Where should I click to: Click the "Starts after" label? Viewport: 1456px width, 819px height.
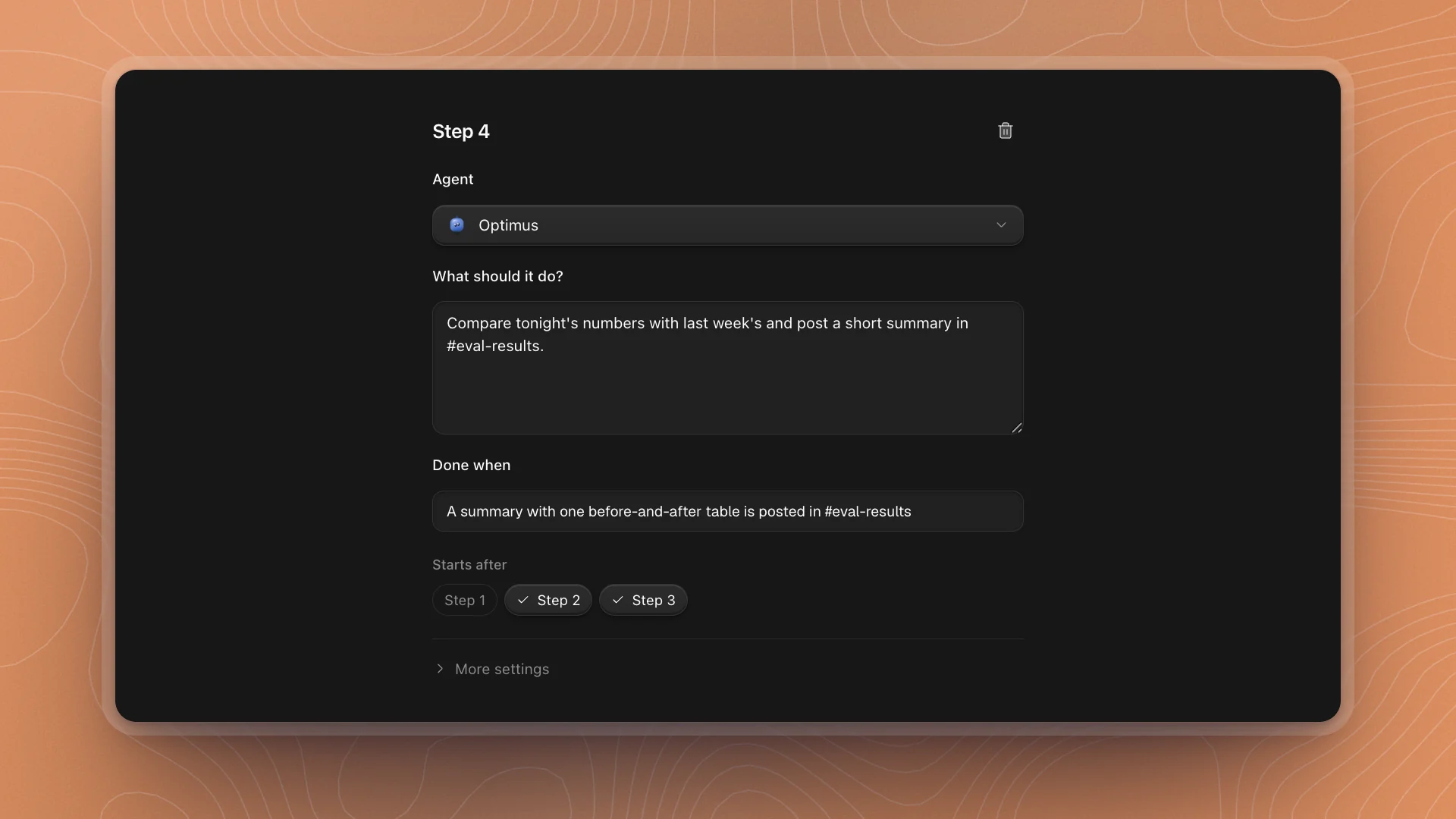coord(469,565)
